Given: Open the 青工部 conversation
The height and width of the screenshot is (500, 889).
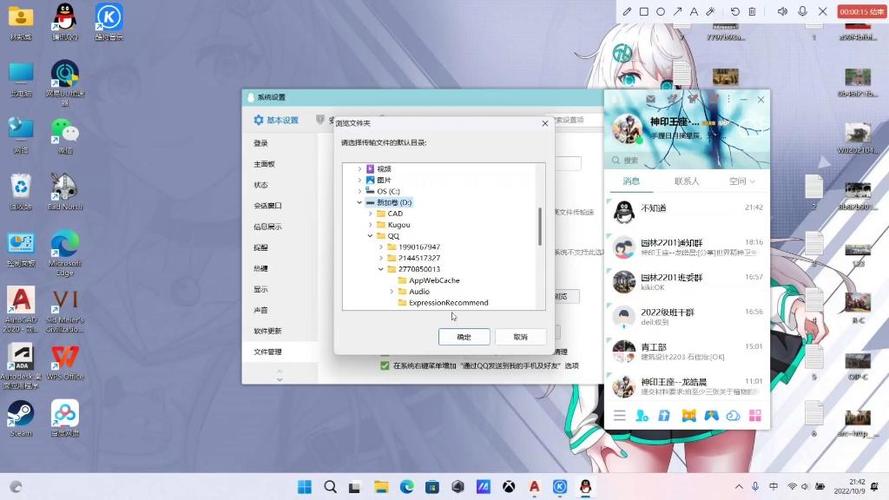Looking at the screenshot, I should click(x=687, y=351).
